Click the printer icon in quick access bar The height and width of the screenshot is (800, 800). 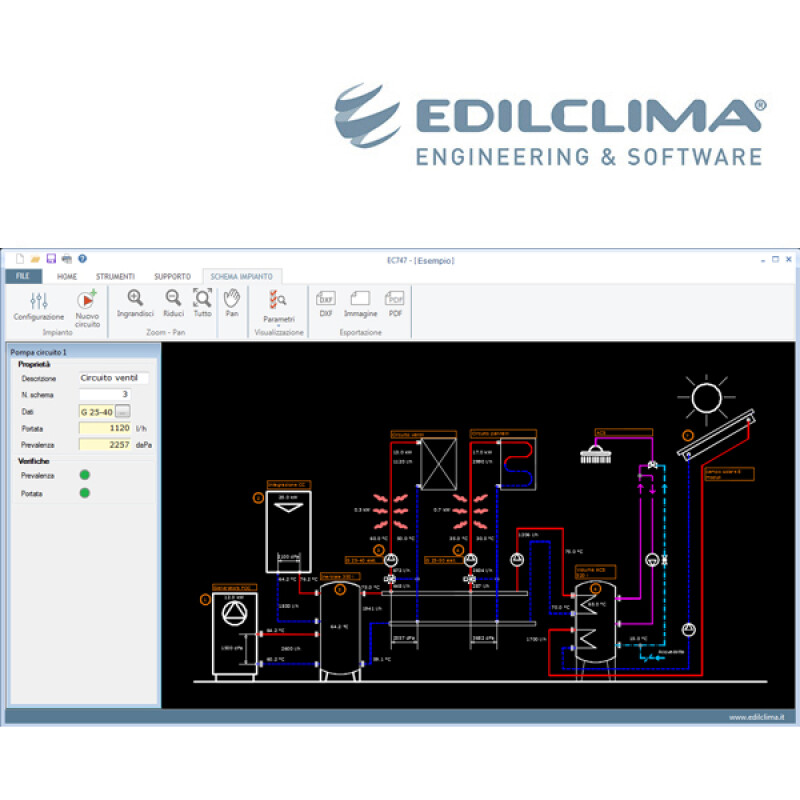pyautogui.click(x=66, y=259)
